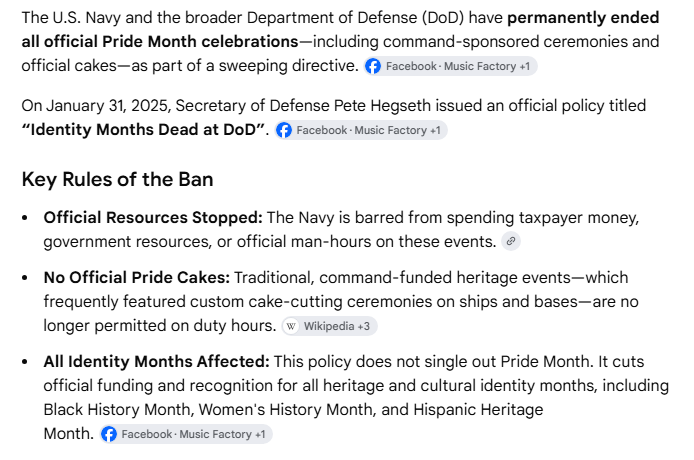Click the word "Wikipedia" in the citation chip

pyautogui.click(x=329, y=326)
